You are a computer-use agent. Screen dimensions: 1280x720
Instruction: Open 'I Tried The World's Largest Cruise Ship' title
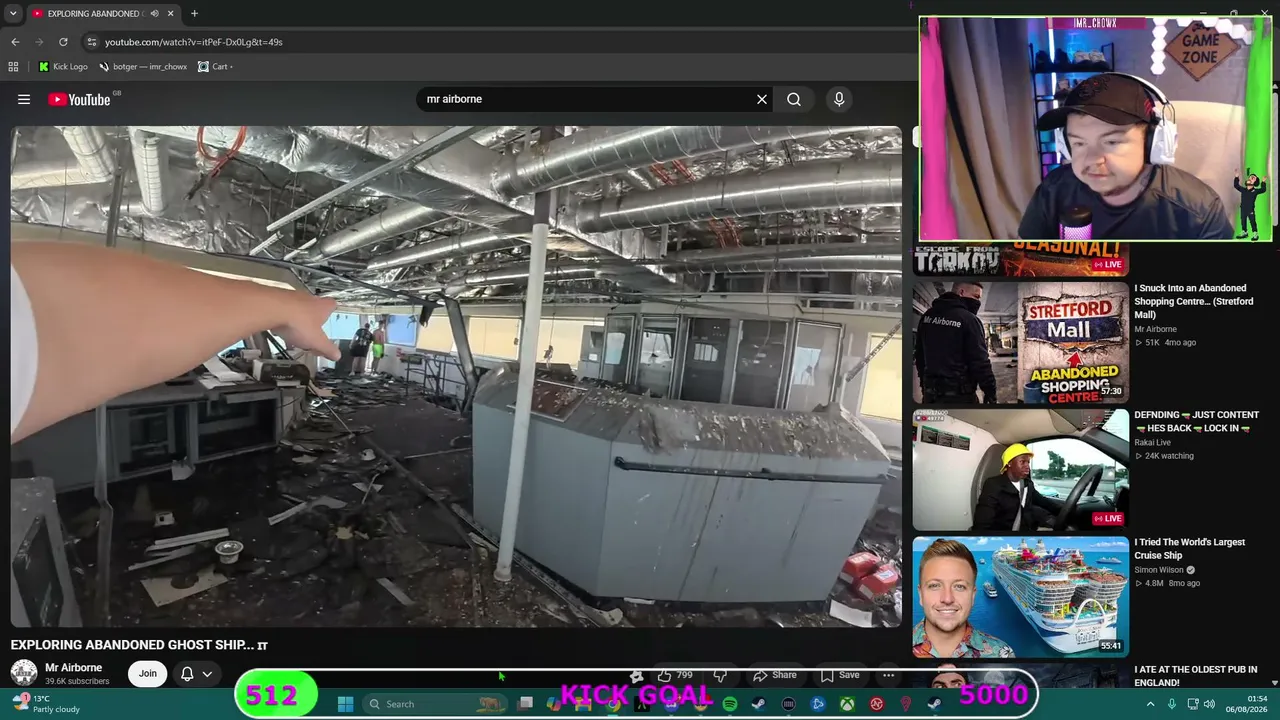(1189, 548)
